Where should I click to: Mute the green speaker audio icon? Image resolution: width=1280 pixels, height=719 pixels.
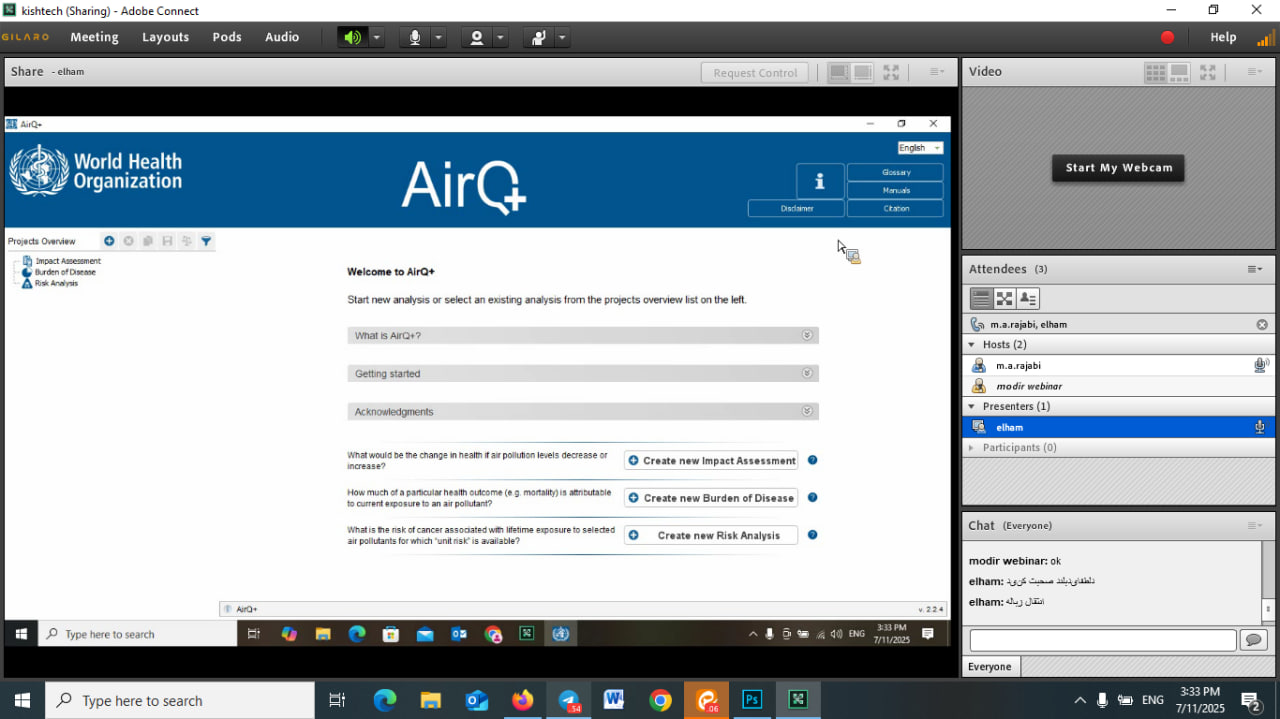pyautogui.click(x=352, y=37)
